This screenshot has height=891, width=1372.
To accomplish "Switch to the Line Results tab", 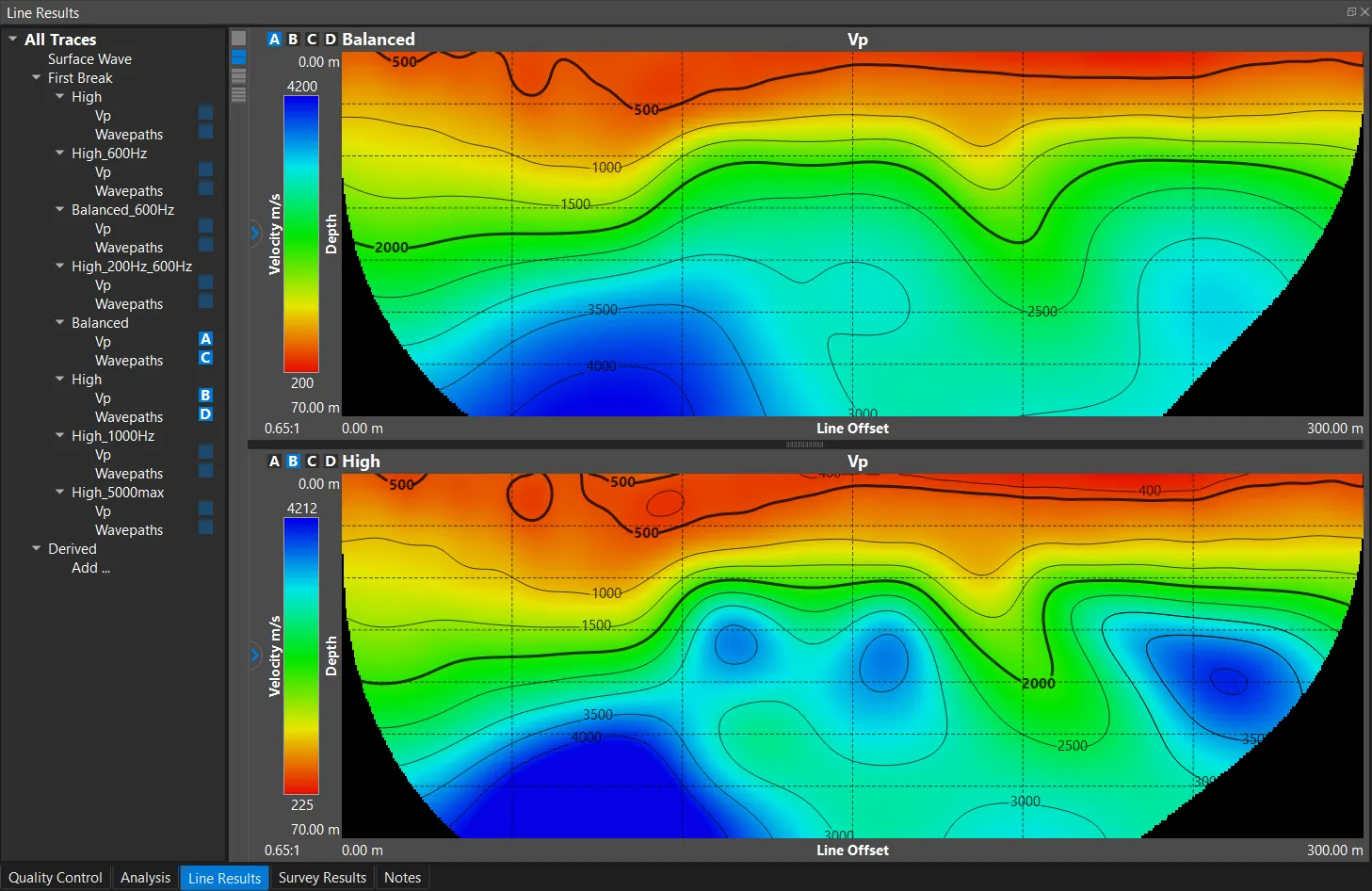I will pos(224,878).
